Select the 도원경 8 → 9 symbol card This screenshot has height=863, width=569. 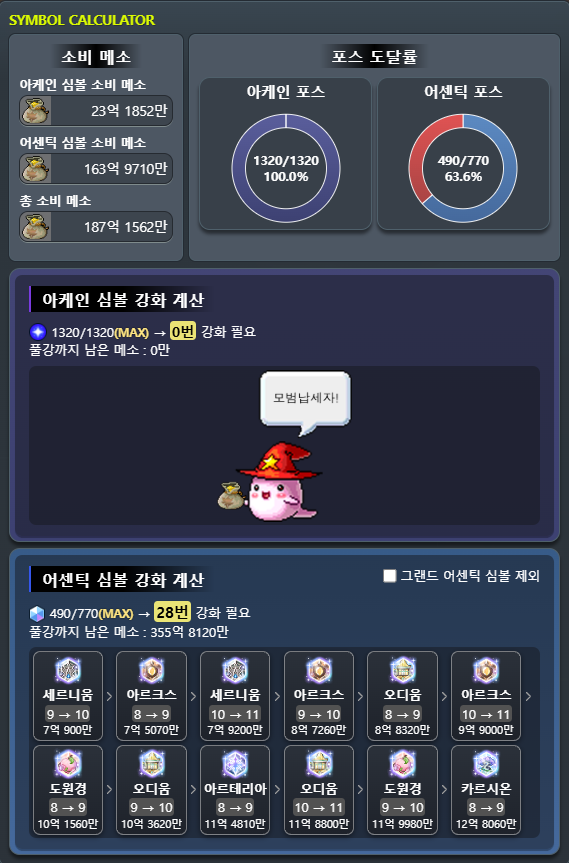[68, 790]
